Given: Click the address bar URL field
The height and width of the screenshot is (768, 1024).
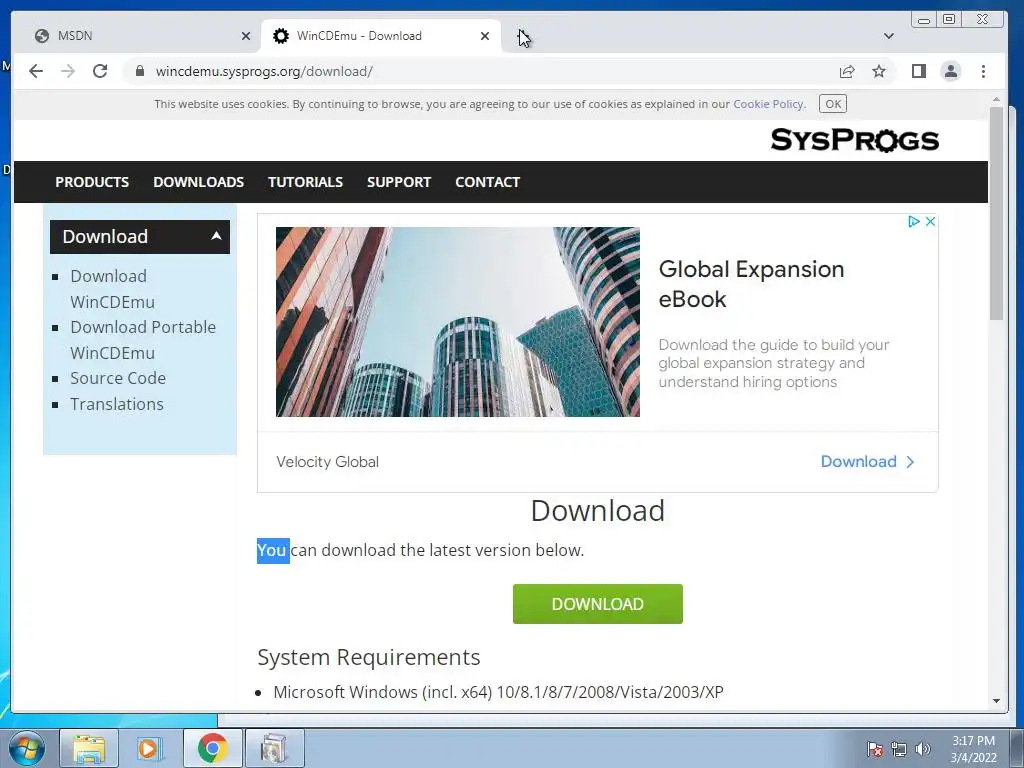Looking at the screenshot, I should [483, 71].
